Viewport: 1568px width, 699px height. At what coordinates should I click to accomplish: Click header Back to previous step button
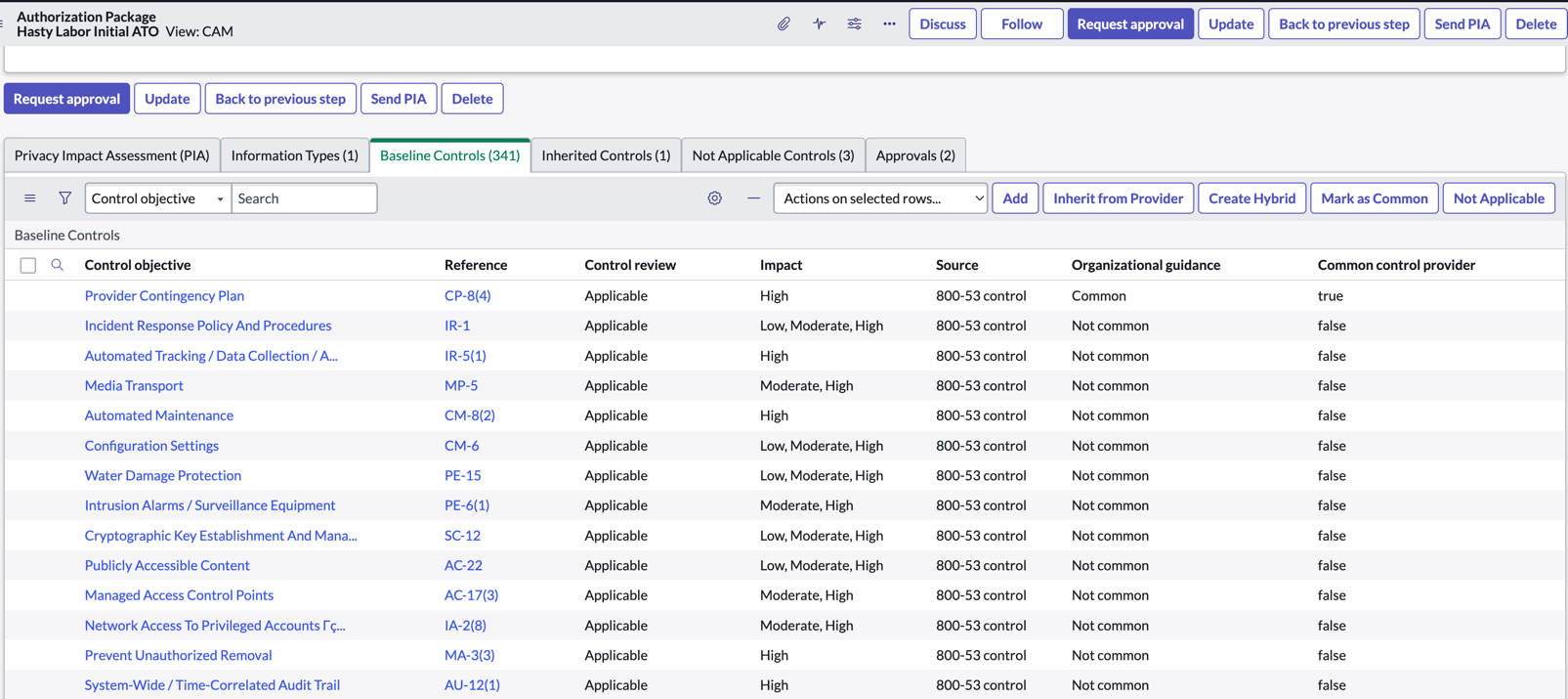(x=1344, y=23)
